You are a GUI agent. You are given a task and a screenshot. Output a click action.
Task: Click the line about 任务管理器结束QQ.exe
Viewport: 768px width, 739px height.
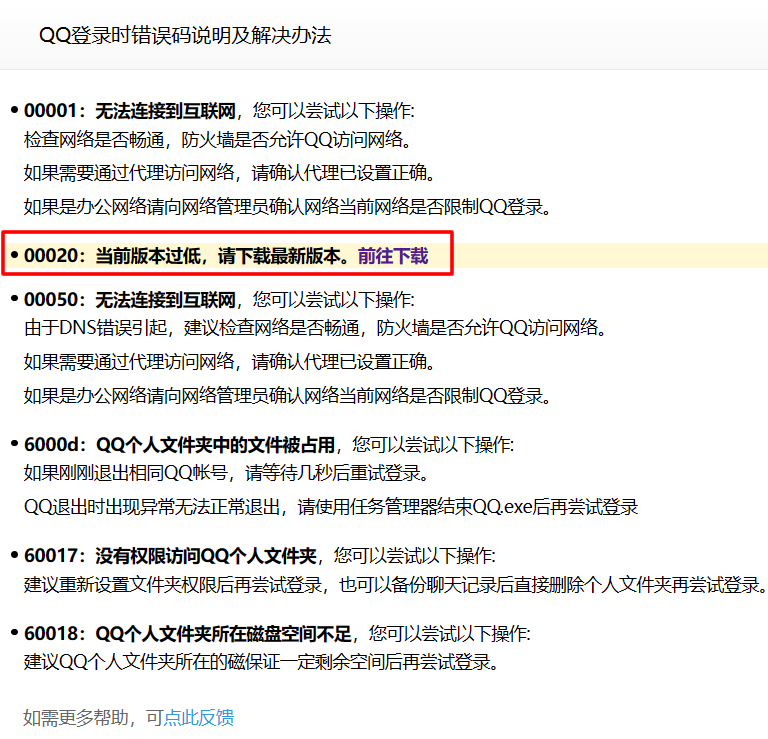tap(331, 506)
